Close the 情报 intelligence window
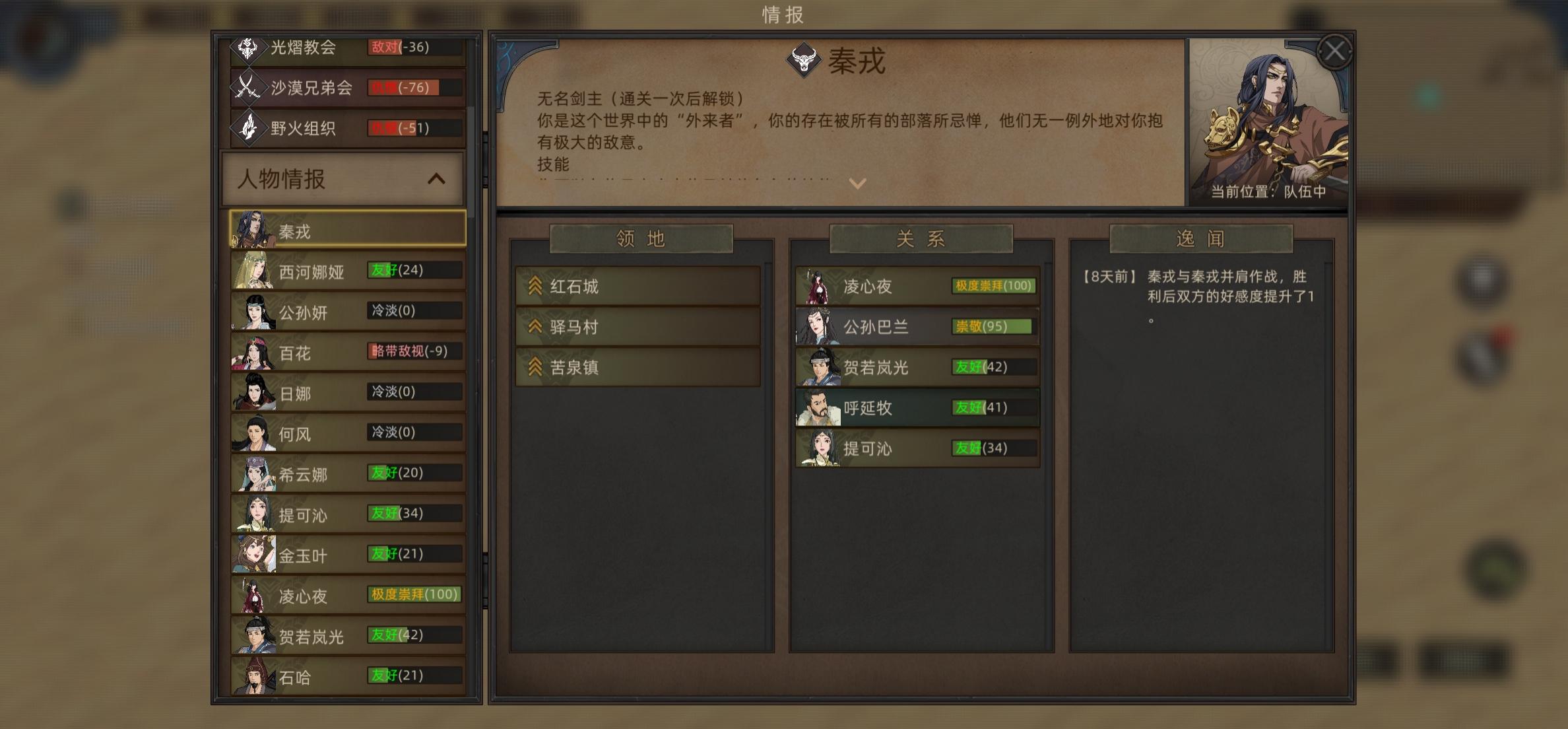 pos(1334,52)
